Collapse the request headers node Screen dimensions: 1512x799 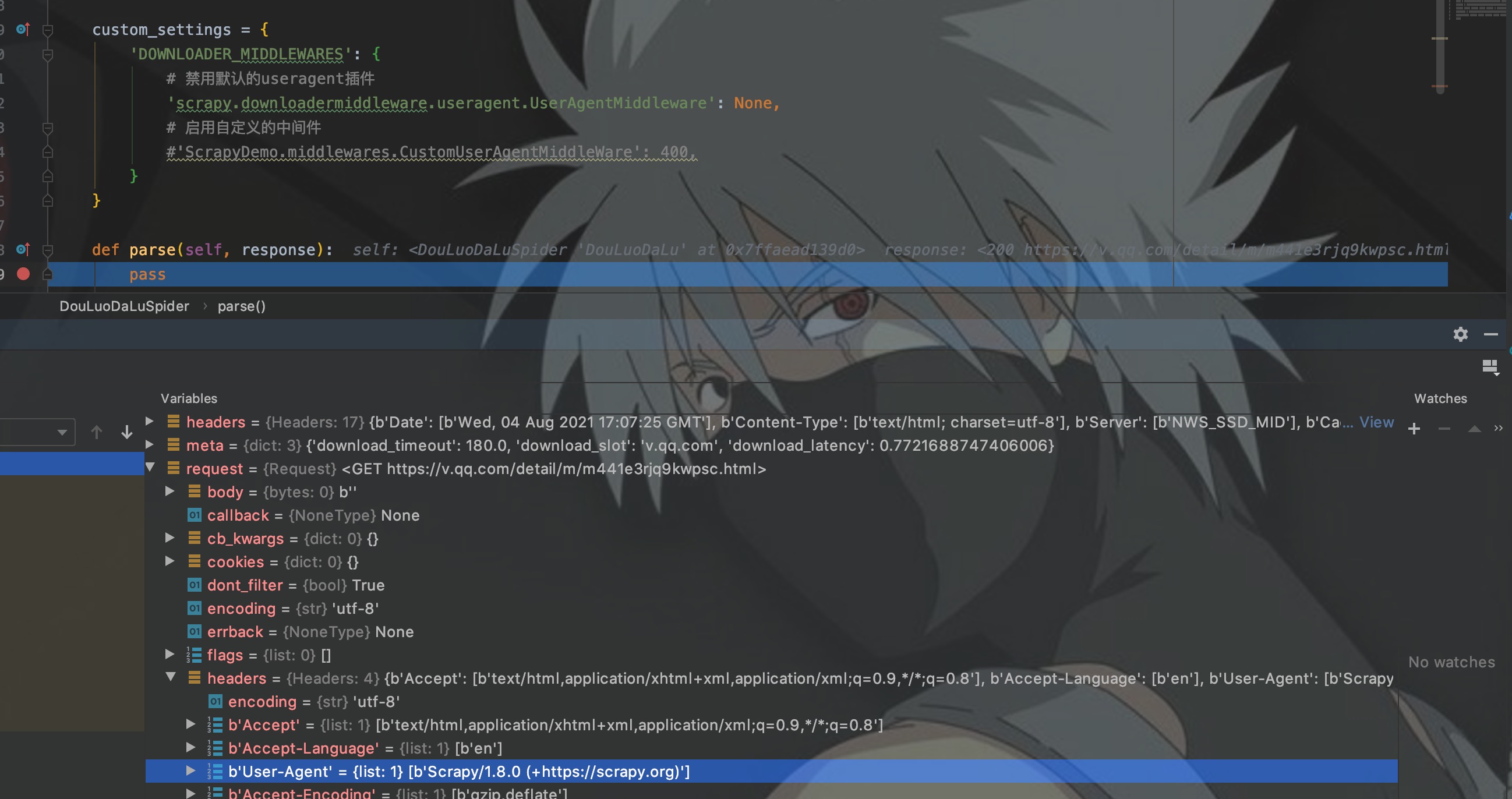tap(170, 677)
